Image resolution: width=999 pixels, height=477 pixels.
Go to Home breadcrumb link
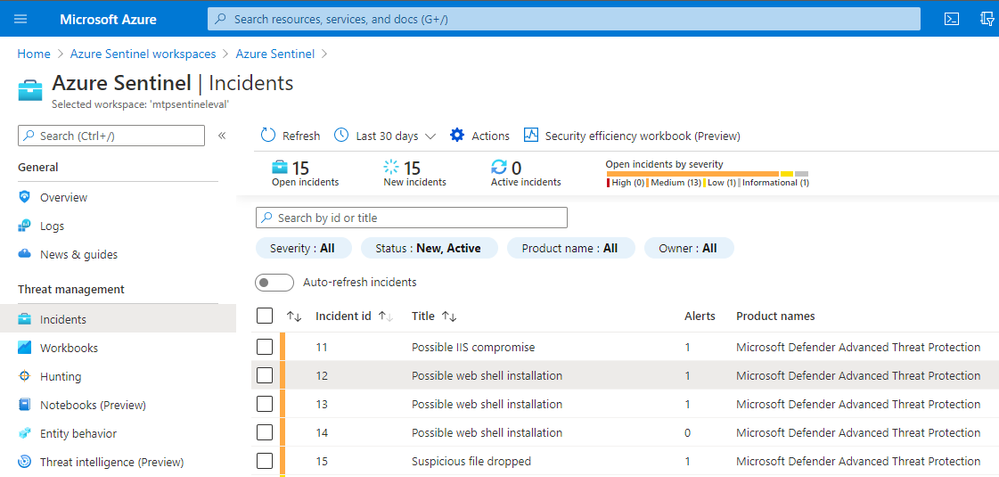point(34,54)
